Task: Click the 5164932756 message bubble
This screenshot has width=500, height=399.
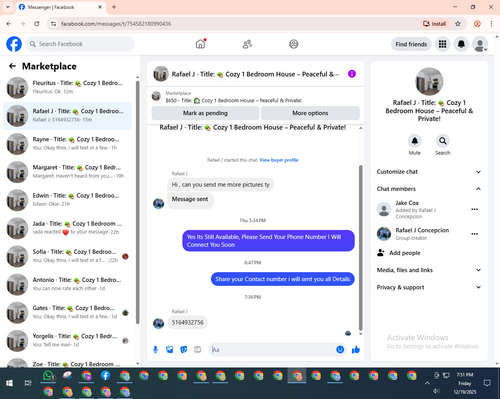Action: click(188, 322)
